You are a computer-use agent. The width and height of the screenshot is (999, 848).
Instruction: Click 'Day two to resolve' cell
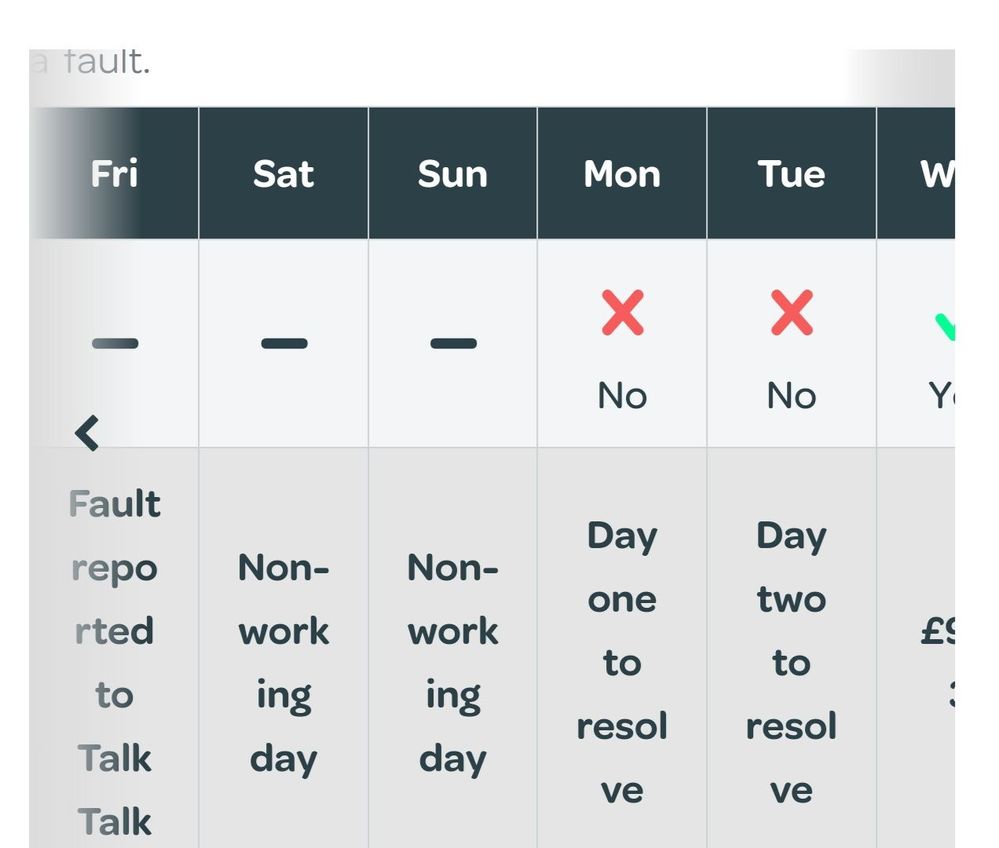tap(791, 648)
